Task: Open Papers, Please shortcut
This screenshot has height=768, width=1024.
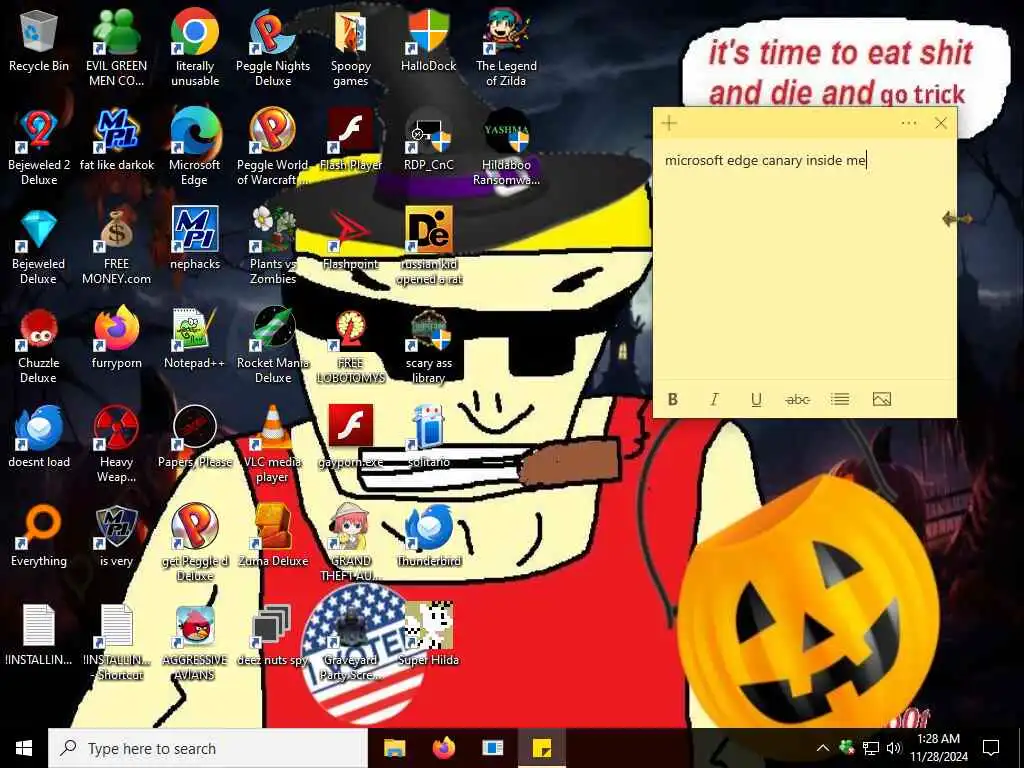Action: (195, 437)
